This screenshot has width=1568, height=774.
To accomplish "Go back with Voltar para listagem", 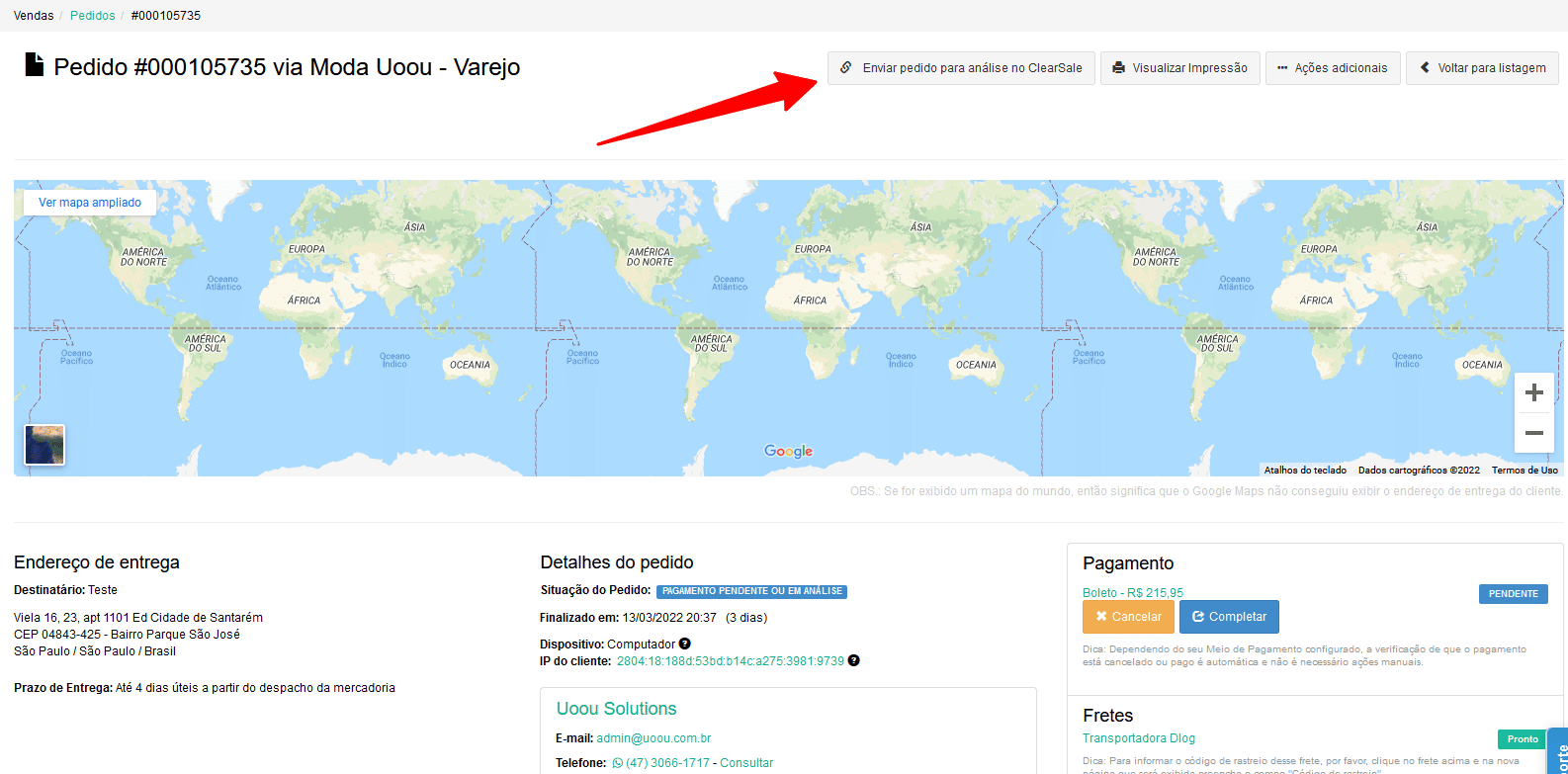I will [1483, 68].
